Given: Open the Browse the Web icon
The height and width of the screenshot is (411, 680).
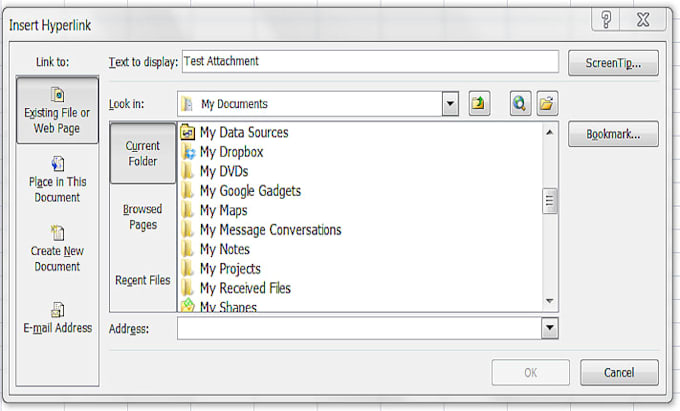Looking at the screenshot, I should (x=520, y=104).
